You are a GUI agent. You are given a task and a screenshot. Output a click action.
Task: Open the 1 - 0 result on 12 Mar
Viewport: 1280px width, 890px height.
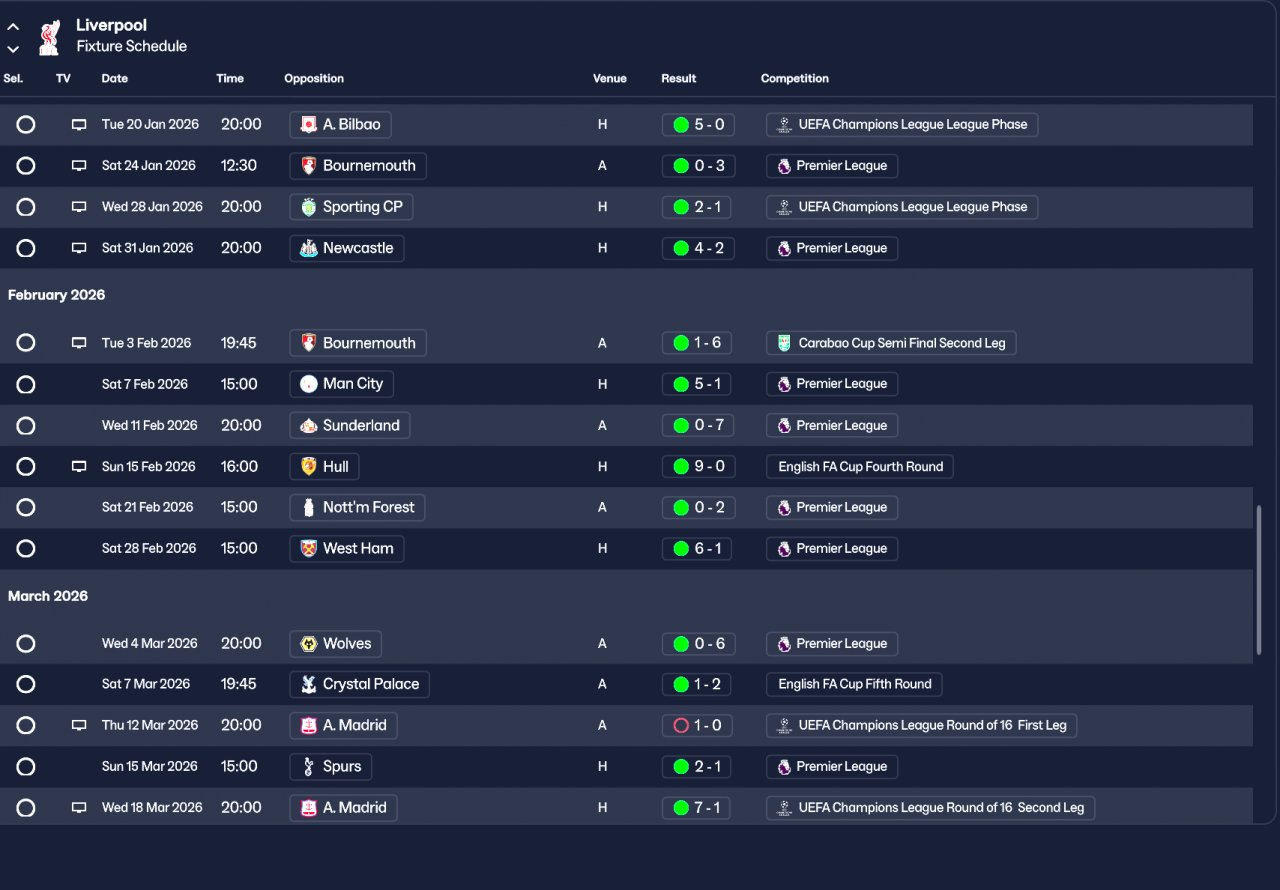tap(697, 725)
